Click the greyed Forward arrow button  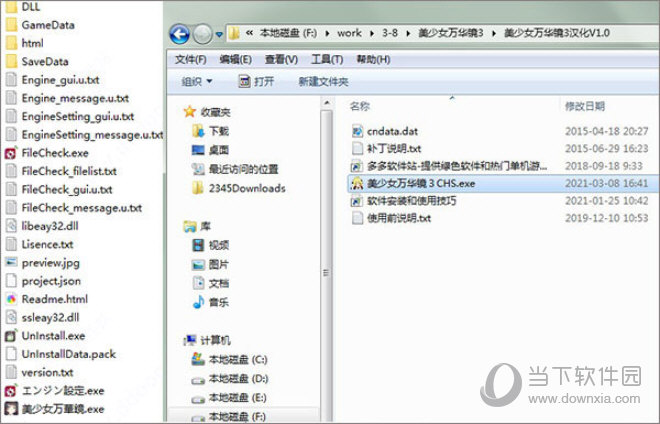pyautogui.click(x=203, y=34)
